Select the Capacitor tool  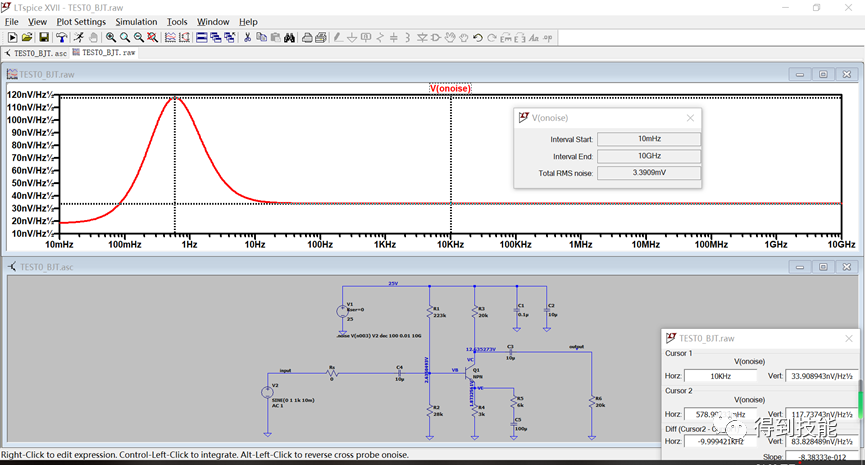pyautogui.click(x=394, y=38)
